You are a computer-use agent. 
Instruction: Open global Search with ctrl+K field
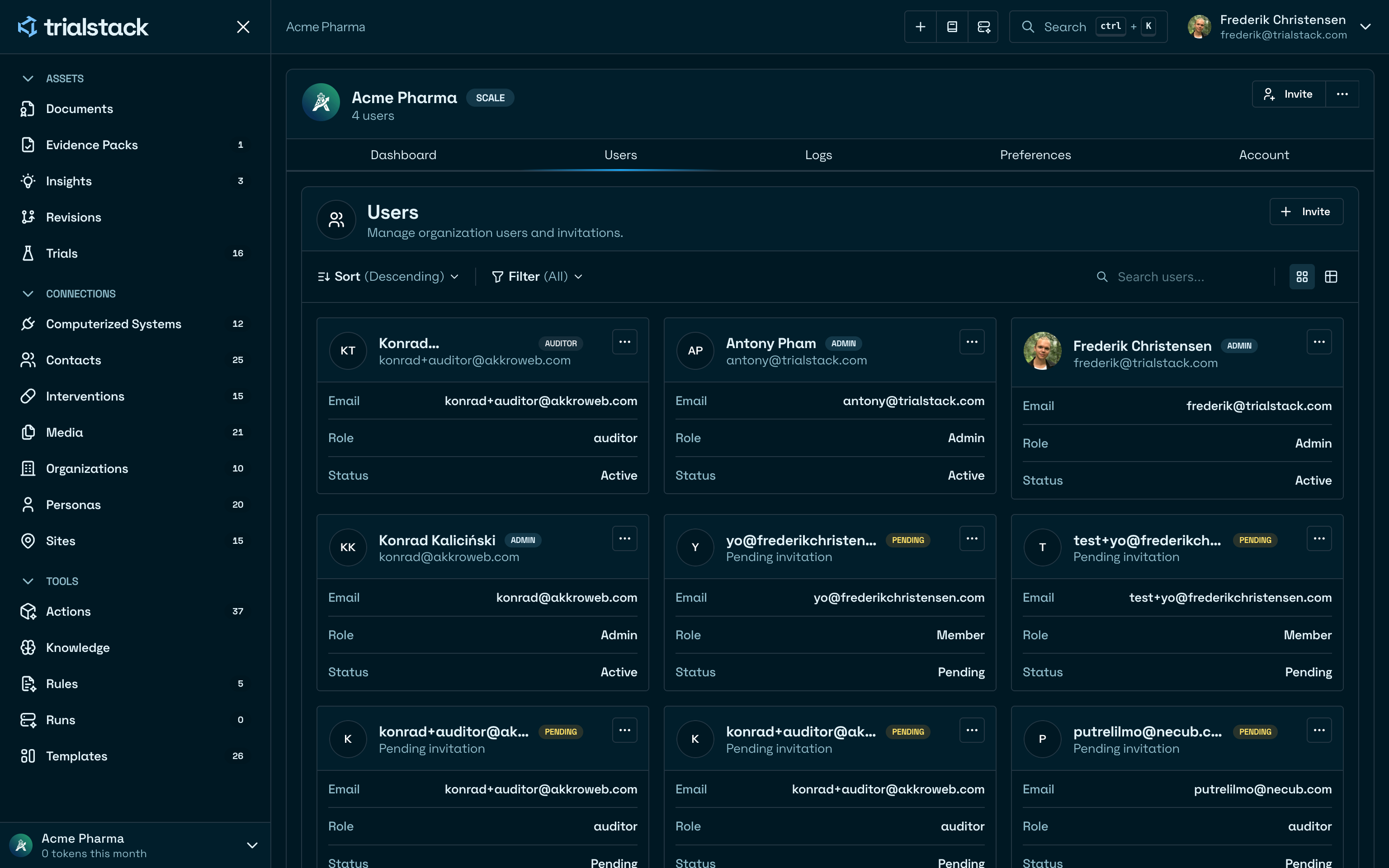pyautogui.click(x=1088, y=27)
